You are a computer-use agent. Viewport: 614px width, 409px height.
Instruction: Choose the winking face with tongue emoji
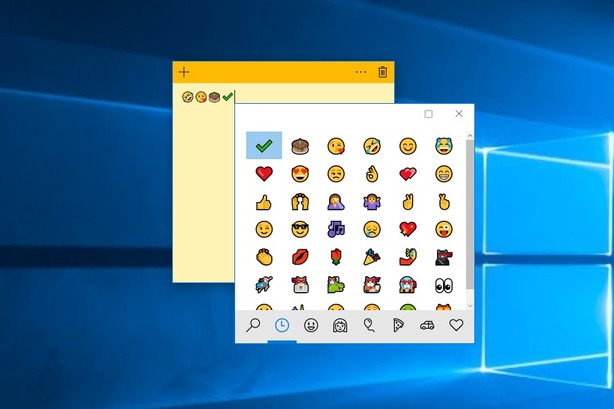tap(444, 229)
